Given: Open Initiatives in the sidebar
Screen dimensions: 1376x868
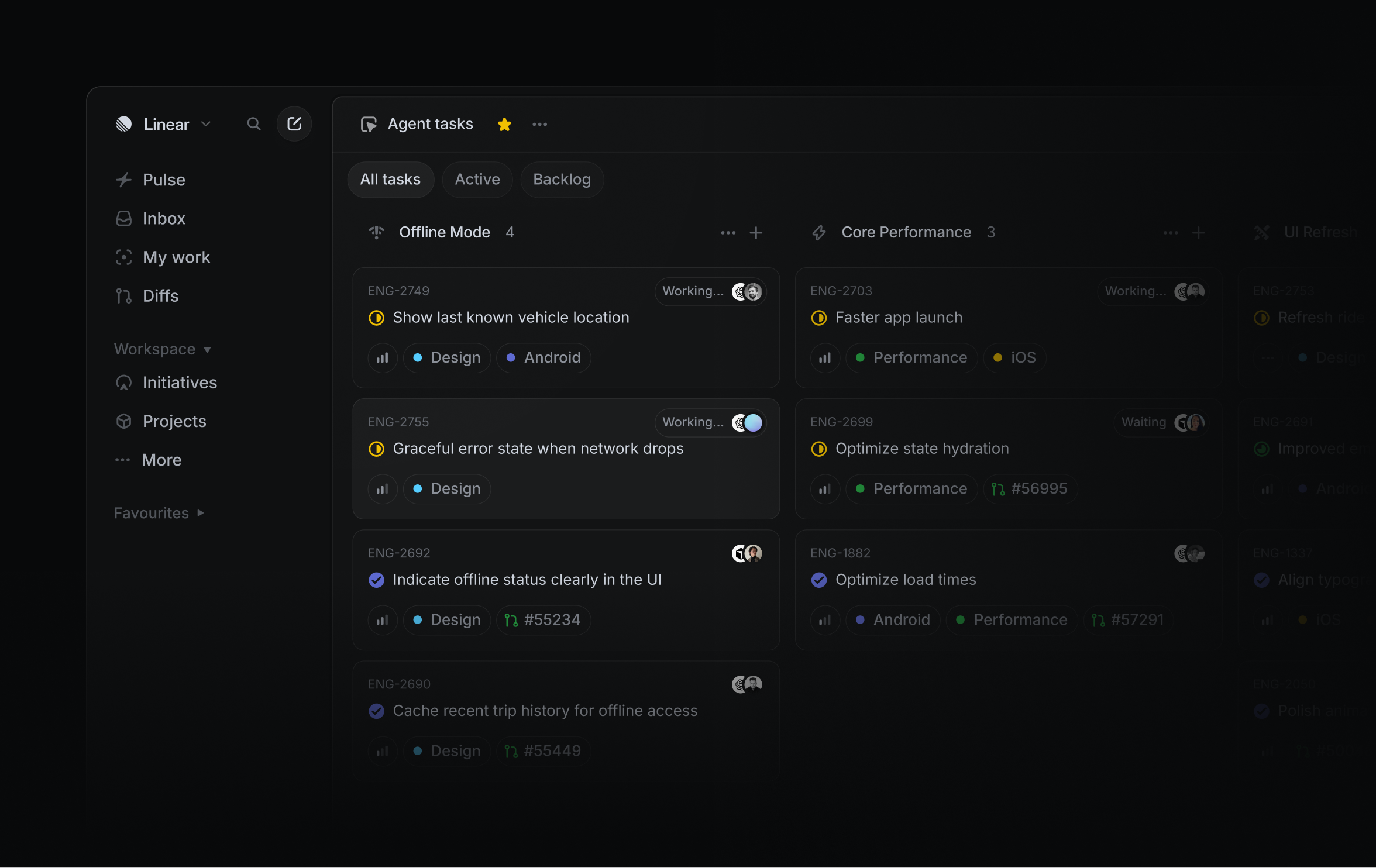Looking at the screenshot, I should (x=166, y=383).
